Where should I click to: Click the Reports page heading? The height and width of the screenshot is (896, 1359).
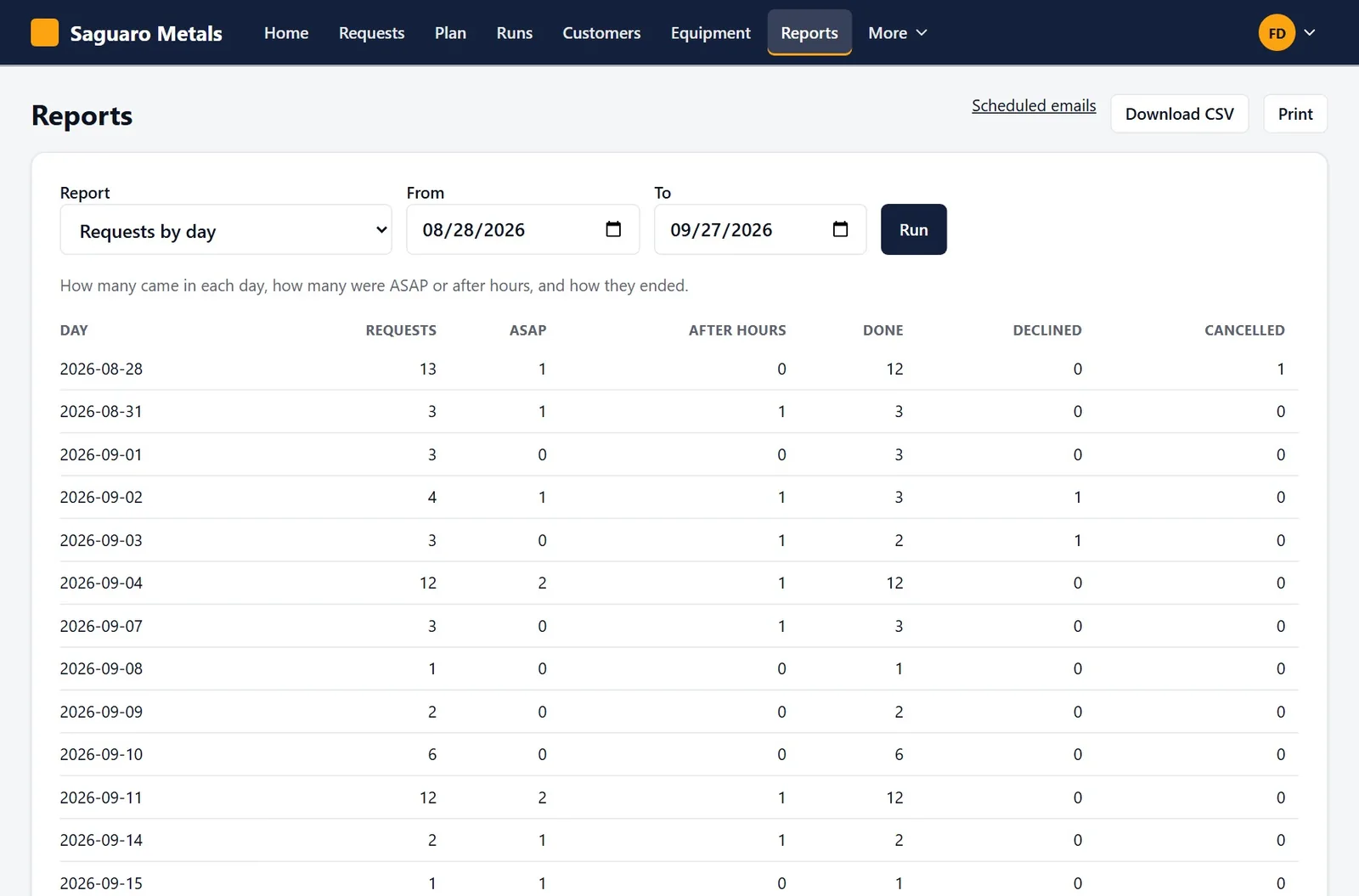coord(82,116)
